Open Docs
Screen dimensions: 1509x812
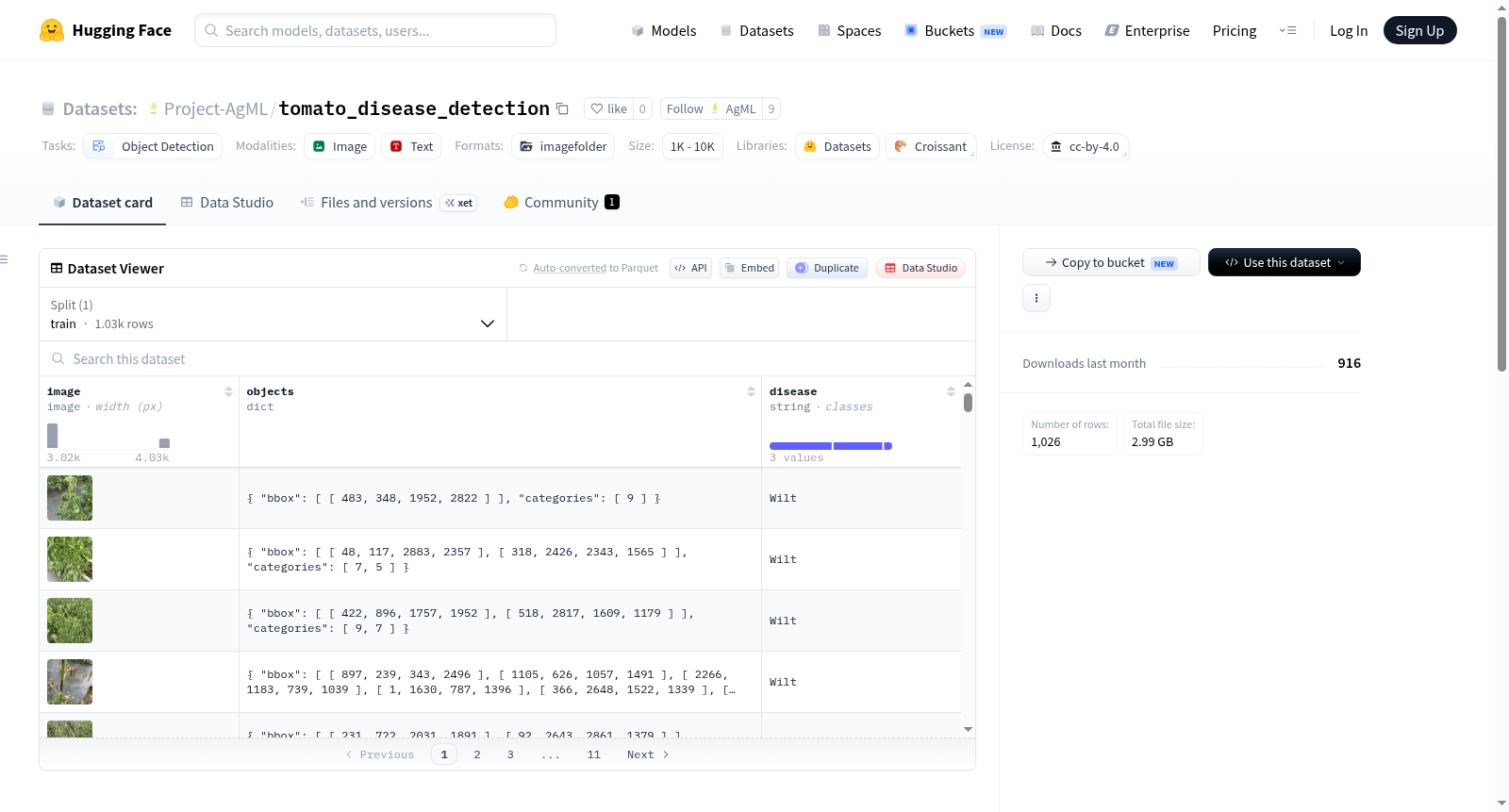(1056, 31)
